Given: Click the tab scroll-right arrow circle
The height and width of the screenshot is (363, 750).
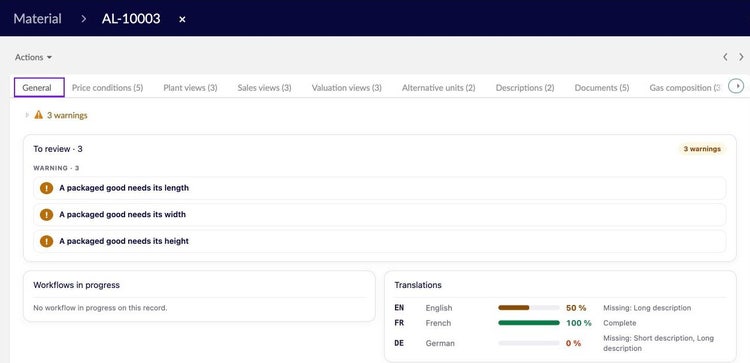Looking at the screenshot, I should coord(736,87).
